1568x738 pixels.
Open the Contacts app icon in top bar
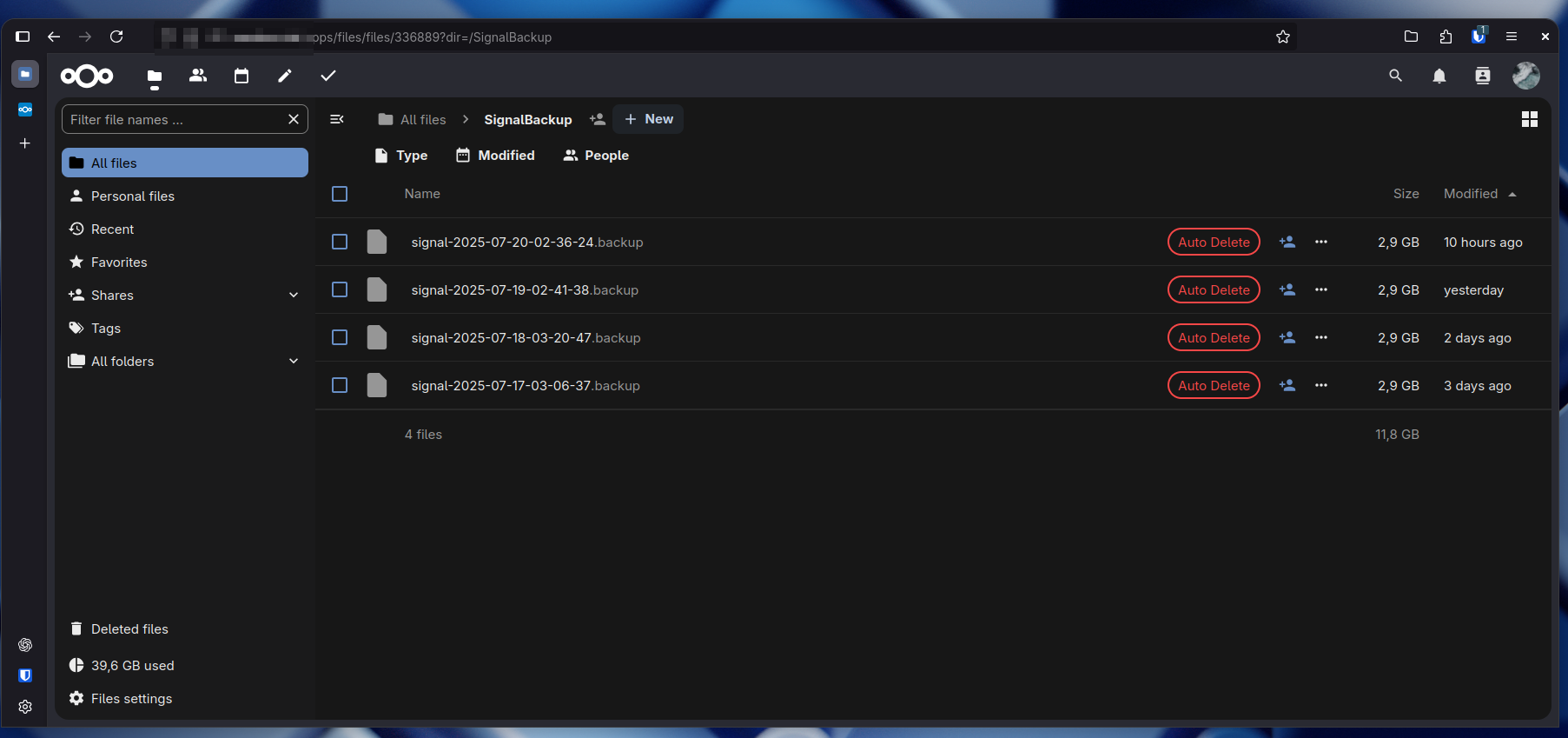point(198,76)
